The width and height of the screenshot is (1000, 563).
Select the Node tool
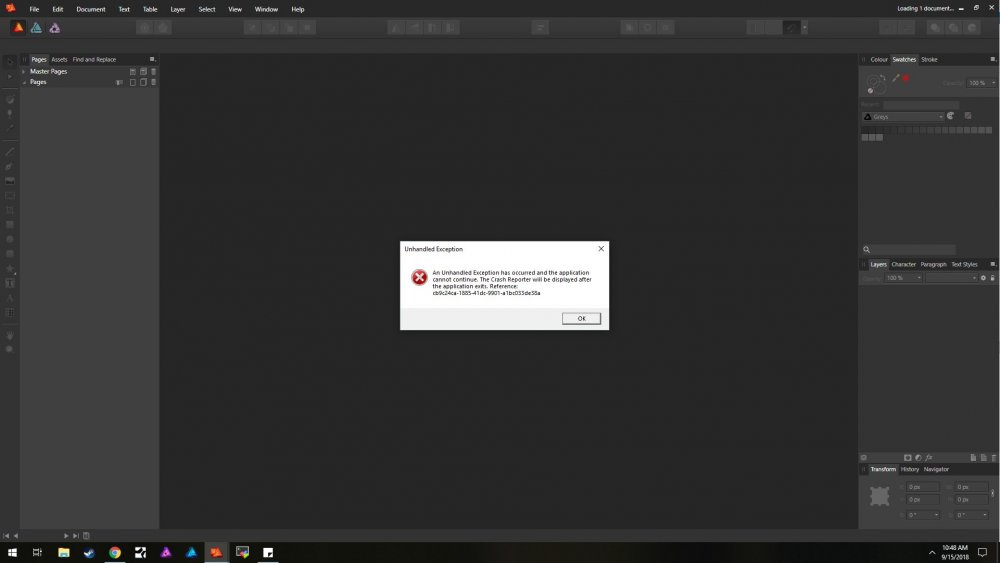[10, 77]
